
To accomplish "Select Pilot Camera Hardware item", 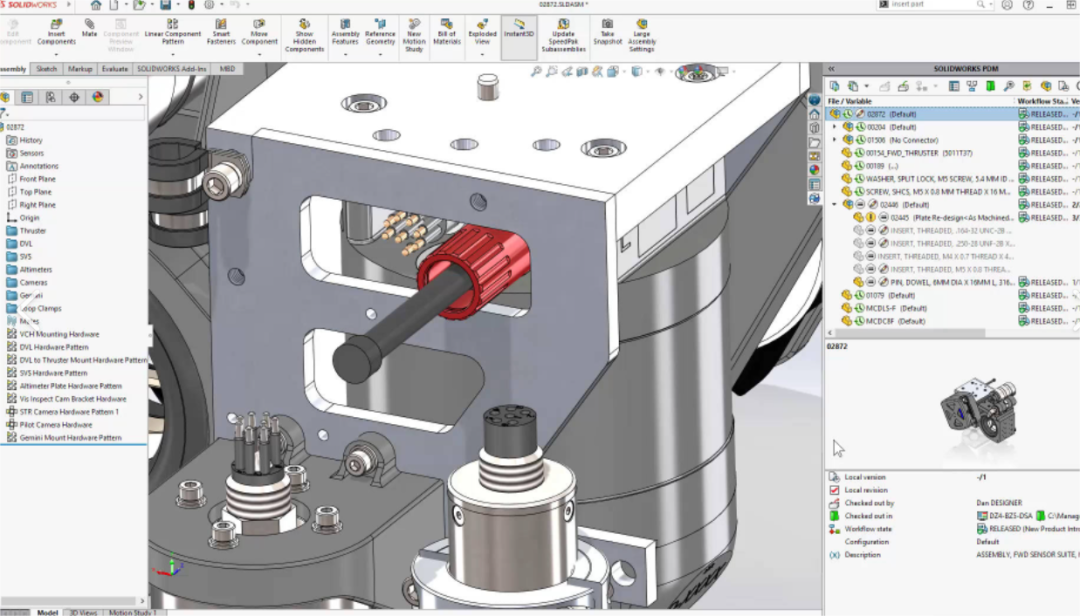I will coord(49,424).
